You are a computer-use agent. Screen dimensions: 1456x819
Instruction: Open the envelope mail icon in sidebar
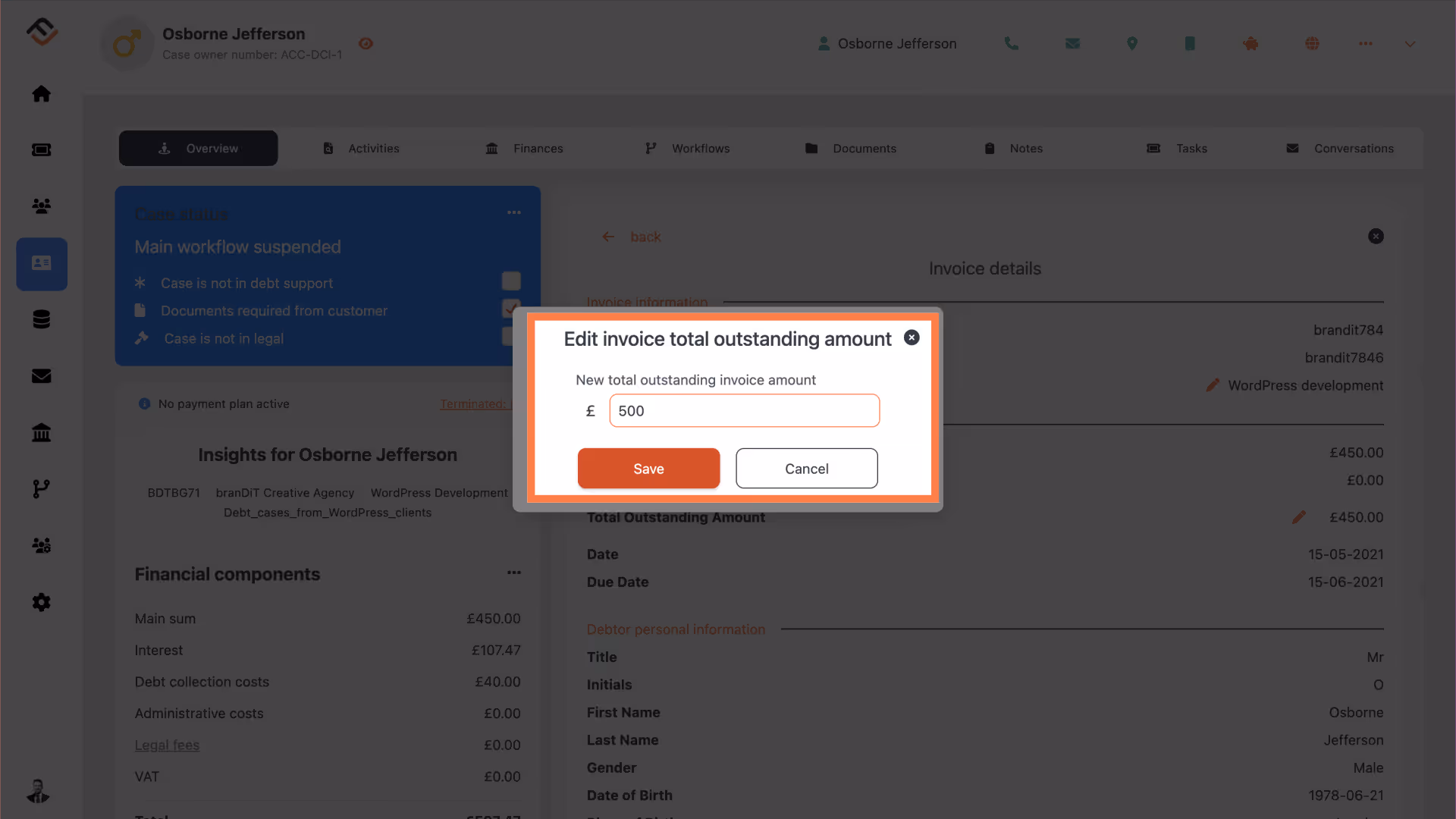point(41,376)
